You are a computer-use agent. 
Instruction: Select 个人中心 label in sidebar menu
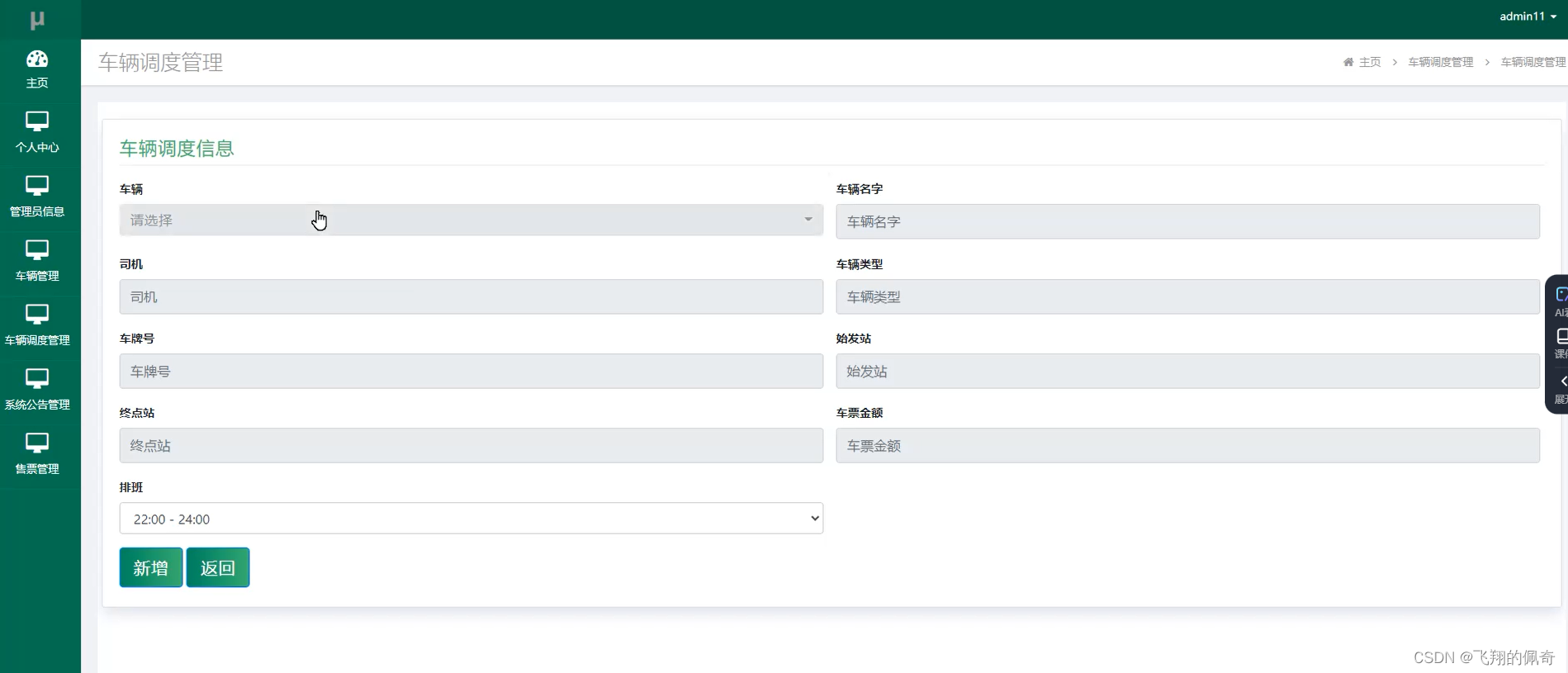click(37, 147)
